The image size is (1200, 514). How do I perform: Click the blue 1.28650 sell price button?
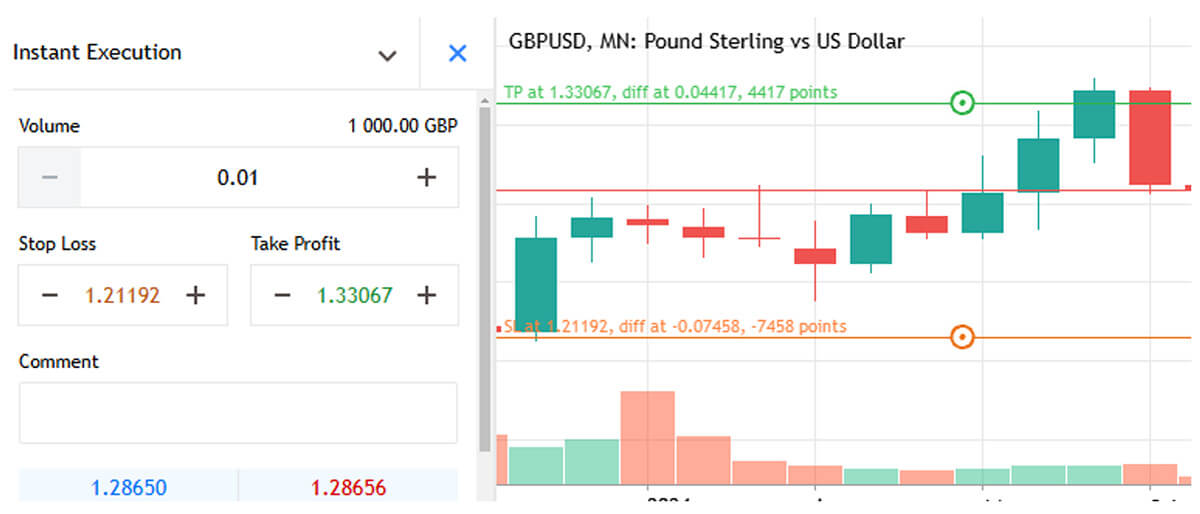pyautogui.click(x=129, y=488)
